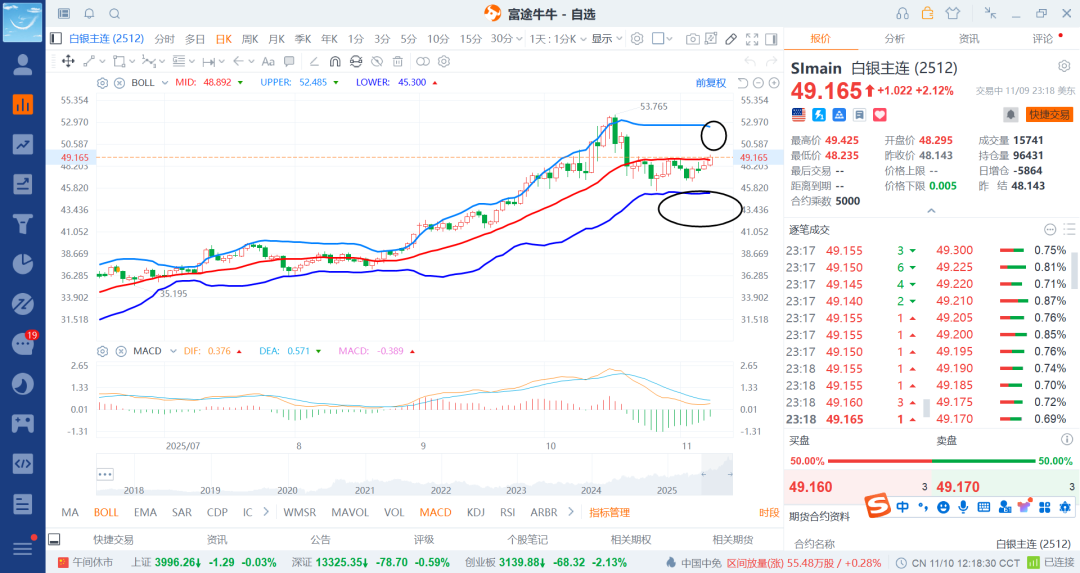Open price alert bell for silver
The height and width of the screenshot is (573, 1080).
pyautogui.click(x=1010, y=114)
